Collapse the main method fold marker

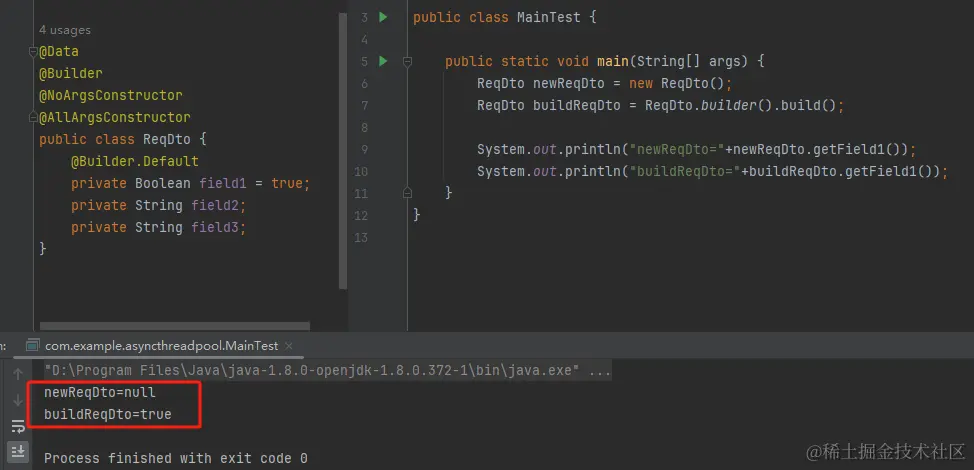point(407,61)
